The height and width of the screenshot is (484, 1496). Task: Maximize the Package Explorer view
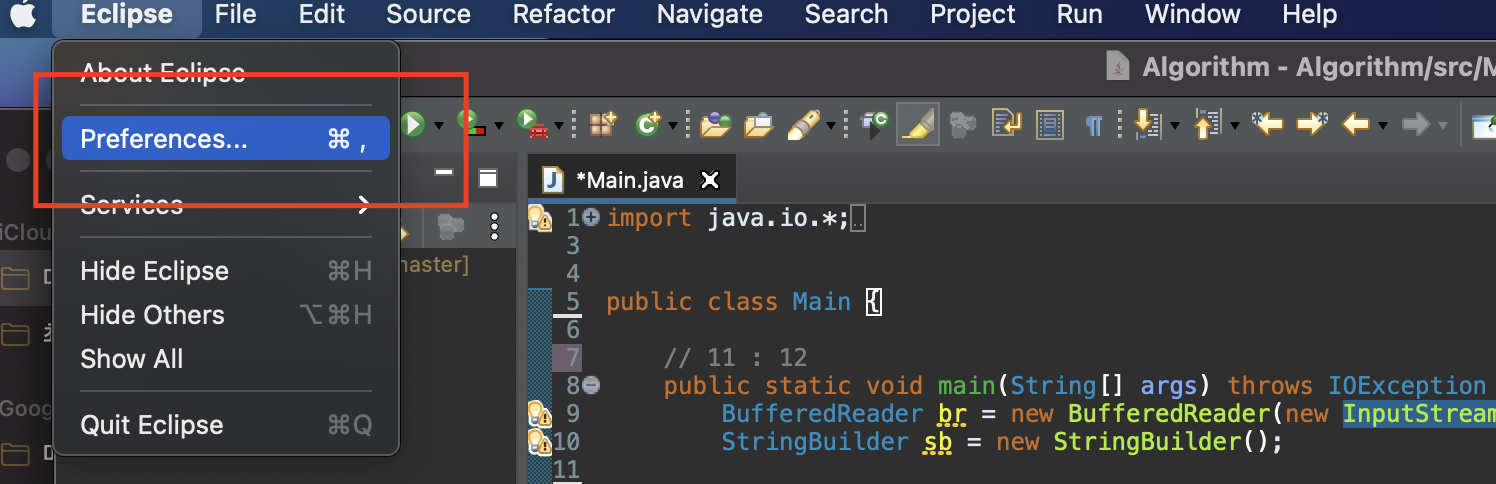[488, 179]
